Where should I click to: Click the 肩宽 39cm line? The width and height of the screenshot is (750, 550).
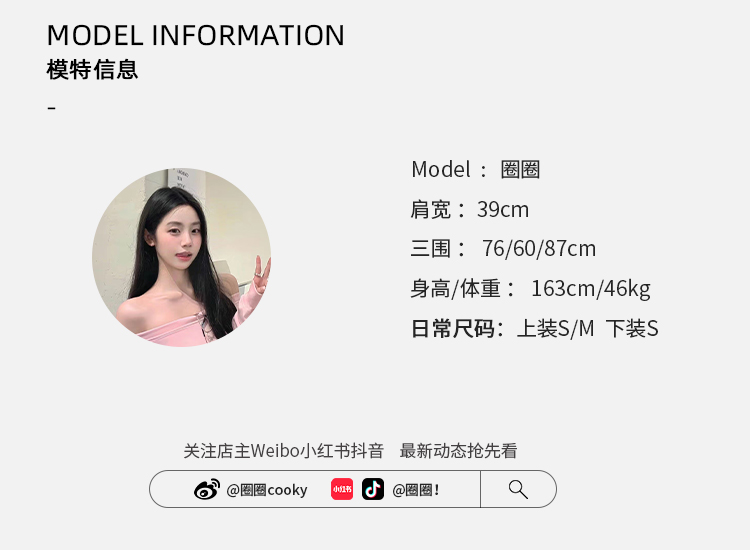coord(469,209)
